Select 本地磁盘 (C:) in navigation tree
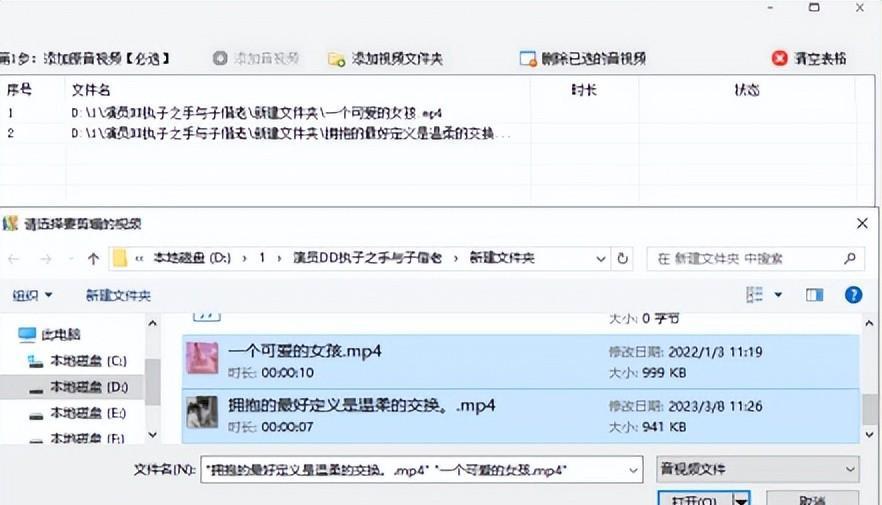The image size is (882, 505). [77, 361]
